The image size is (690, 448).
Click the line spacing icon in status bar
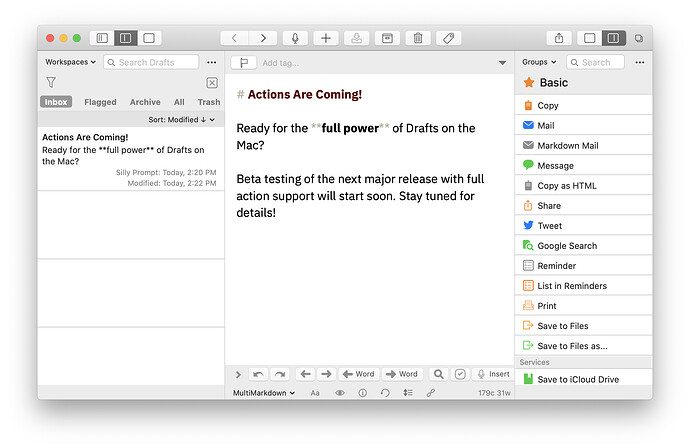(x=408, y=393)
